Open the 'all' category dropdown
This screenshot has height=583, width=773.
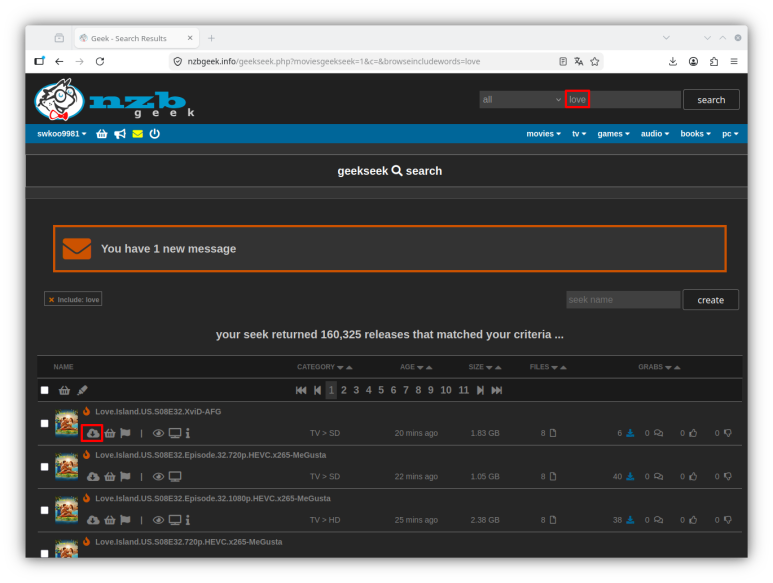[x=522, y=100]
